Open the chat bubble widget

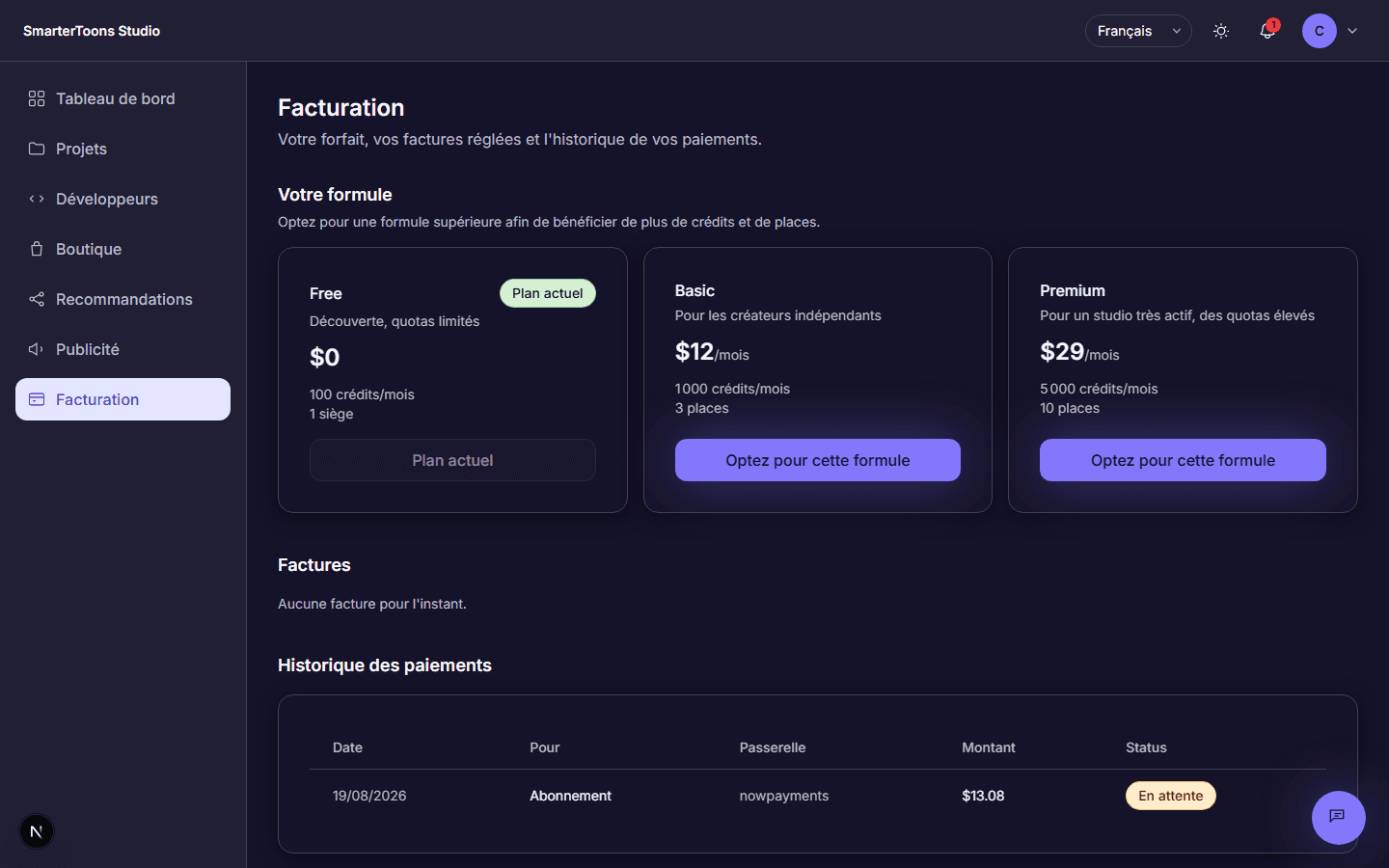pyautogui.click(x=1338, y=817)
